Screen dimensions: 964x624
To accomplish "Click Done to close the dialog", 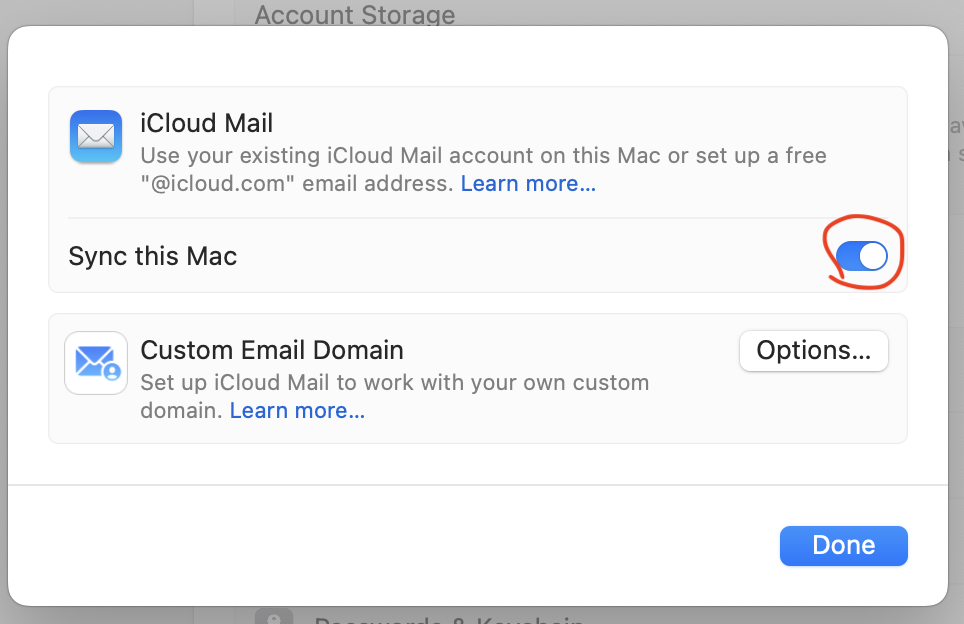I will 844,545.
